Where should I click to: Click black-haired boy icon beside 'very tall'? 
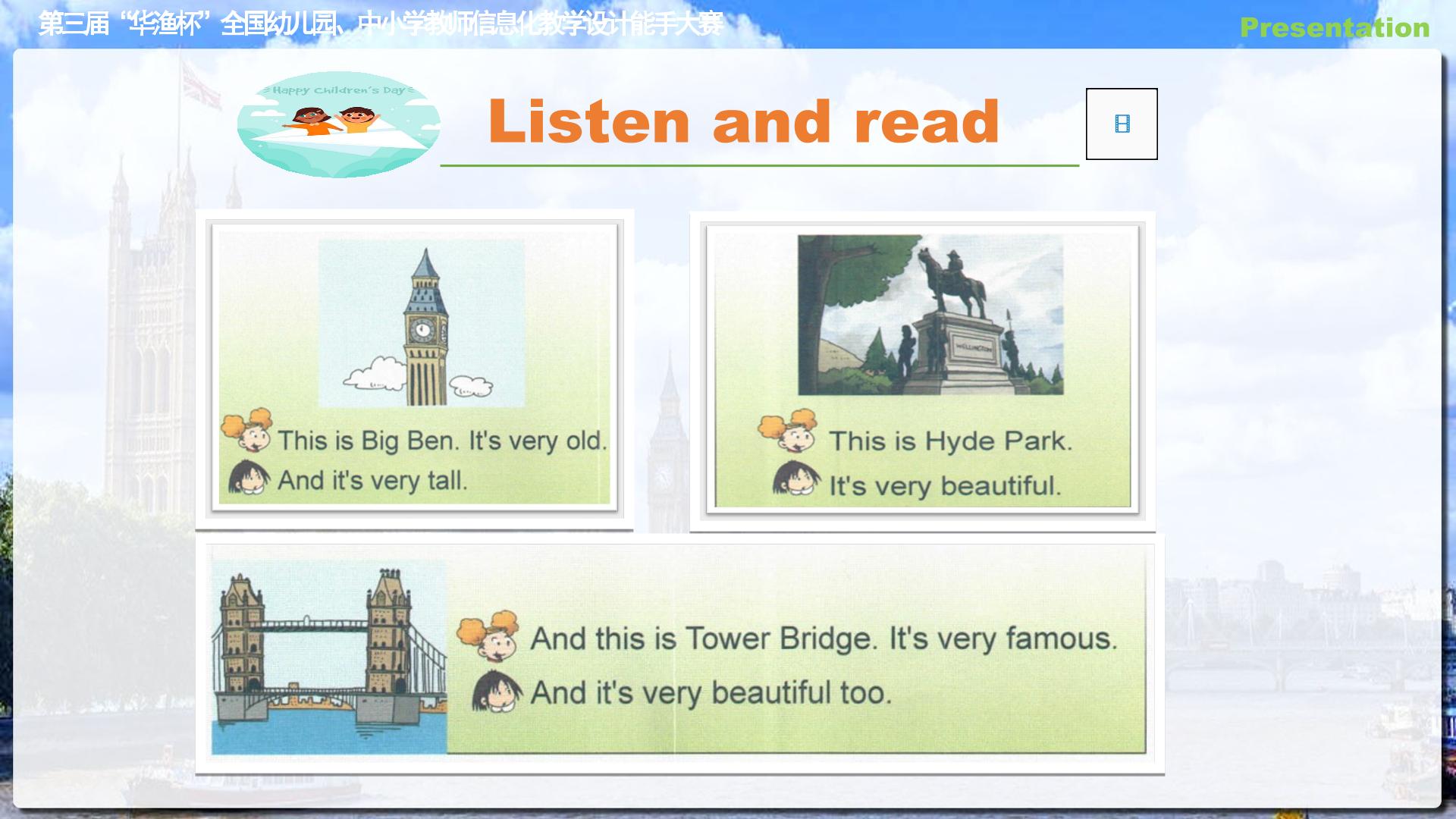point(249,478)
